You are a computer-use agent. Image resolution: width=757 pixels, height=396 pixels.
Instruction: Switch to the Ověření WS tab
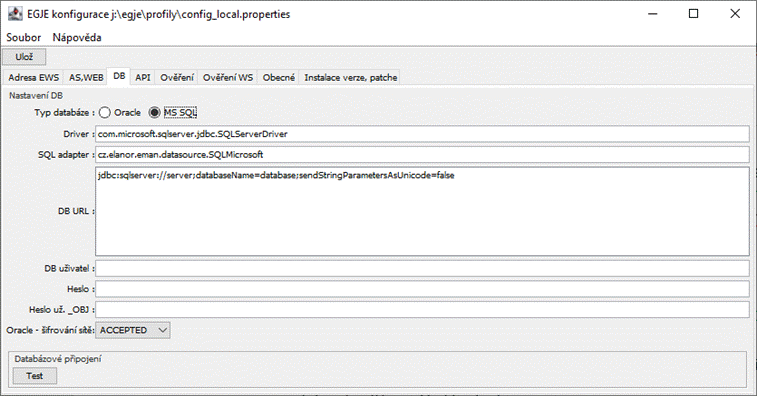(x=227, y=77)
